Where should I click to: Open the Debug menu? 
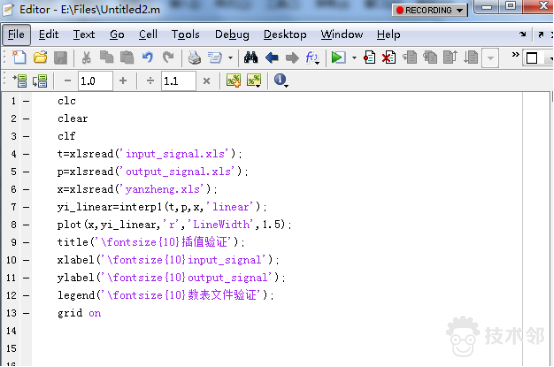tap(232, 35)
